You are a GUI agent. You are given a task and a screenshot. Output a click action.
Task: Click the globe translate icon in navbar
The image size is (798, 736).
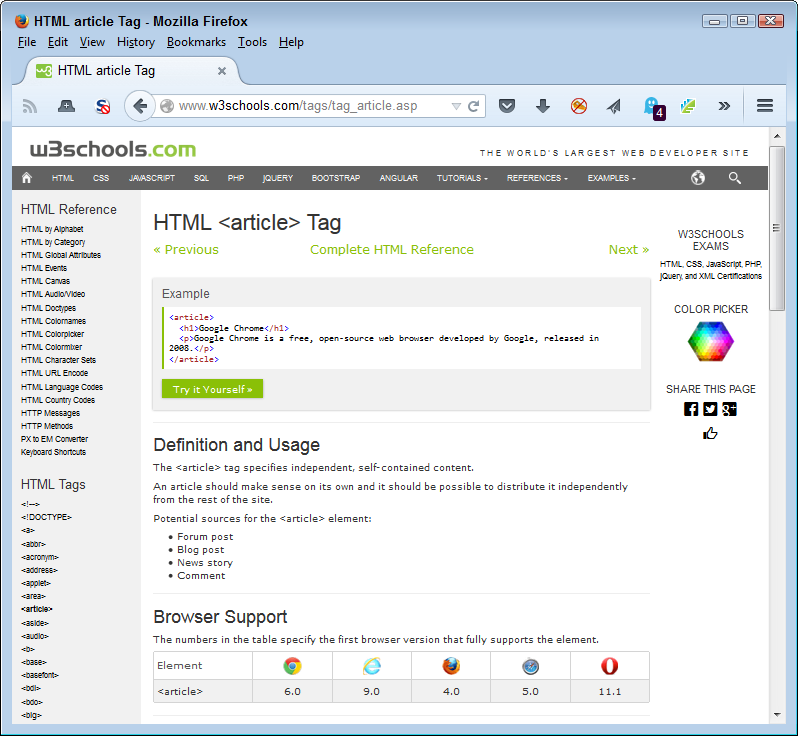tap(698, 178)
